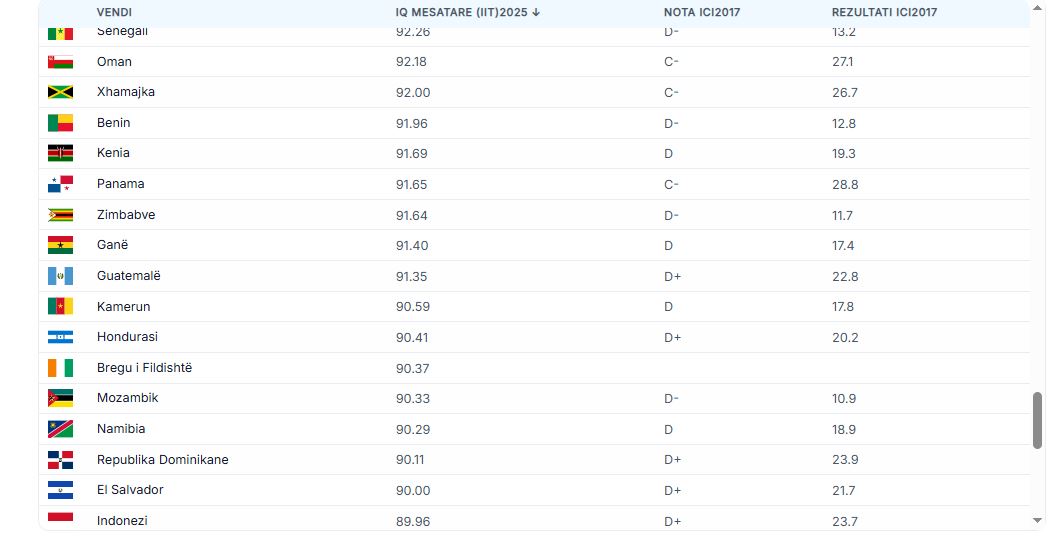Click the Panama flag icon
The height and width of the screenshot is (540, 1060).
(x=60, y=184)
